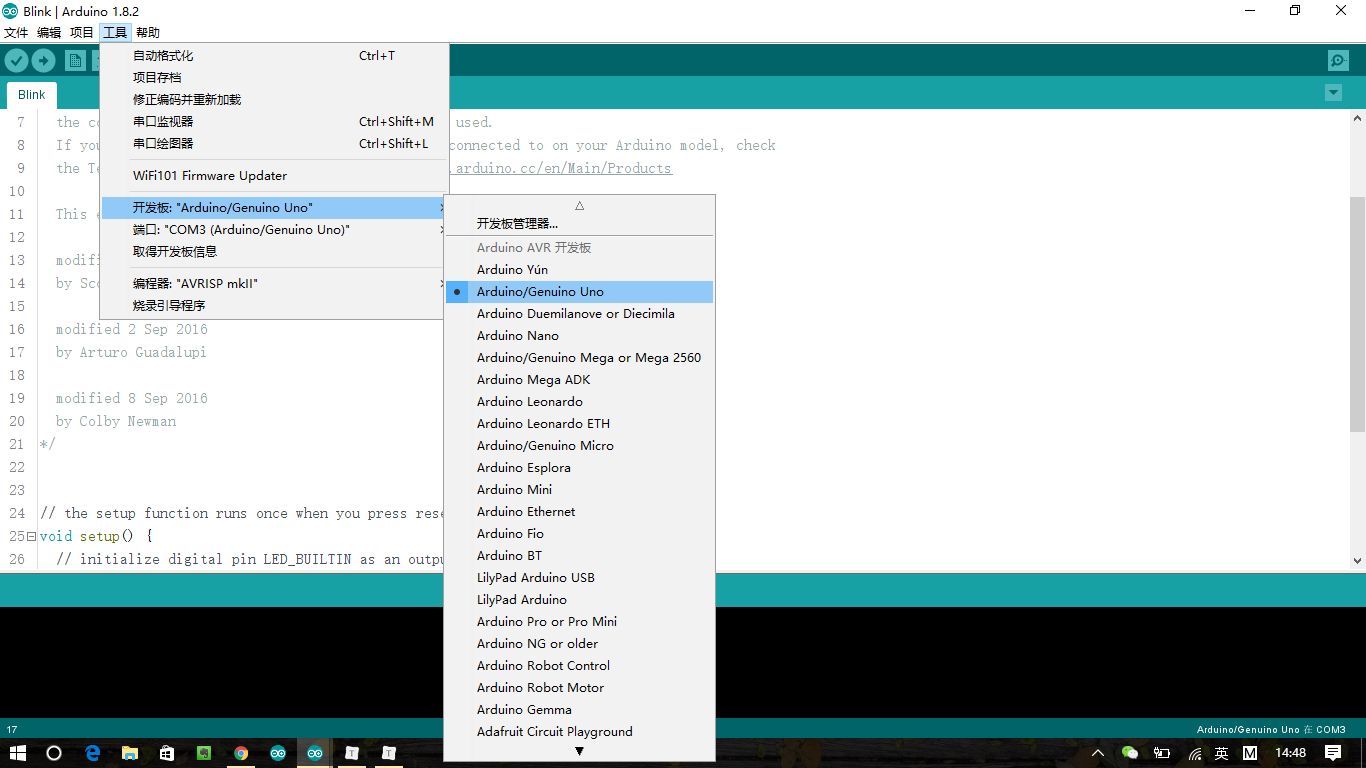Screen dimensions: 1366x768
Task: Pick Arduino NG or older
Action: click(579, 644)
